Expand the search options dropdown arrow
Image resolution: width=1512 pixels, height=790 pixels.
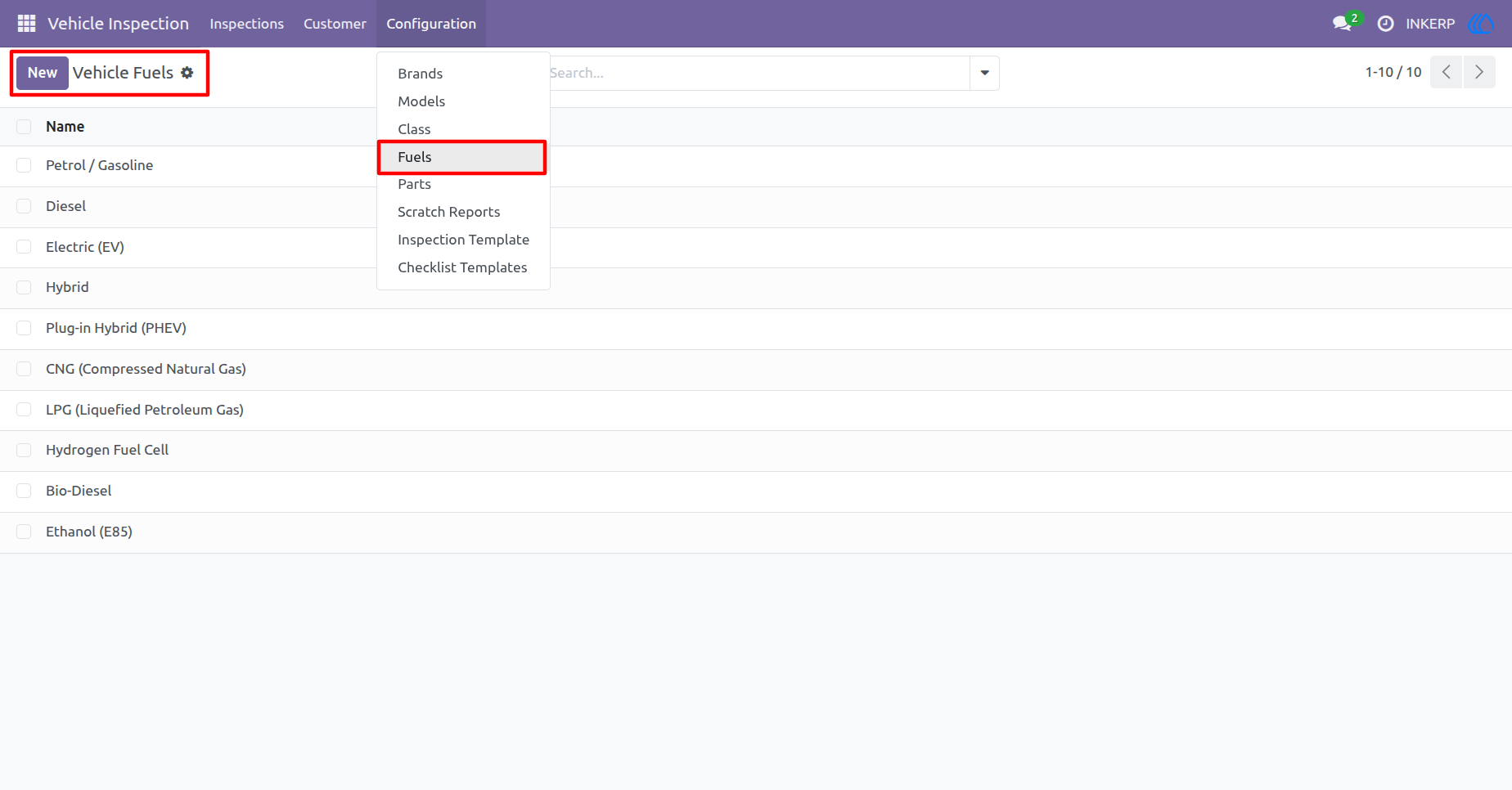pos(984,73)
